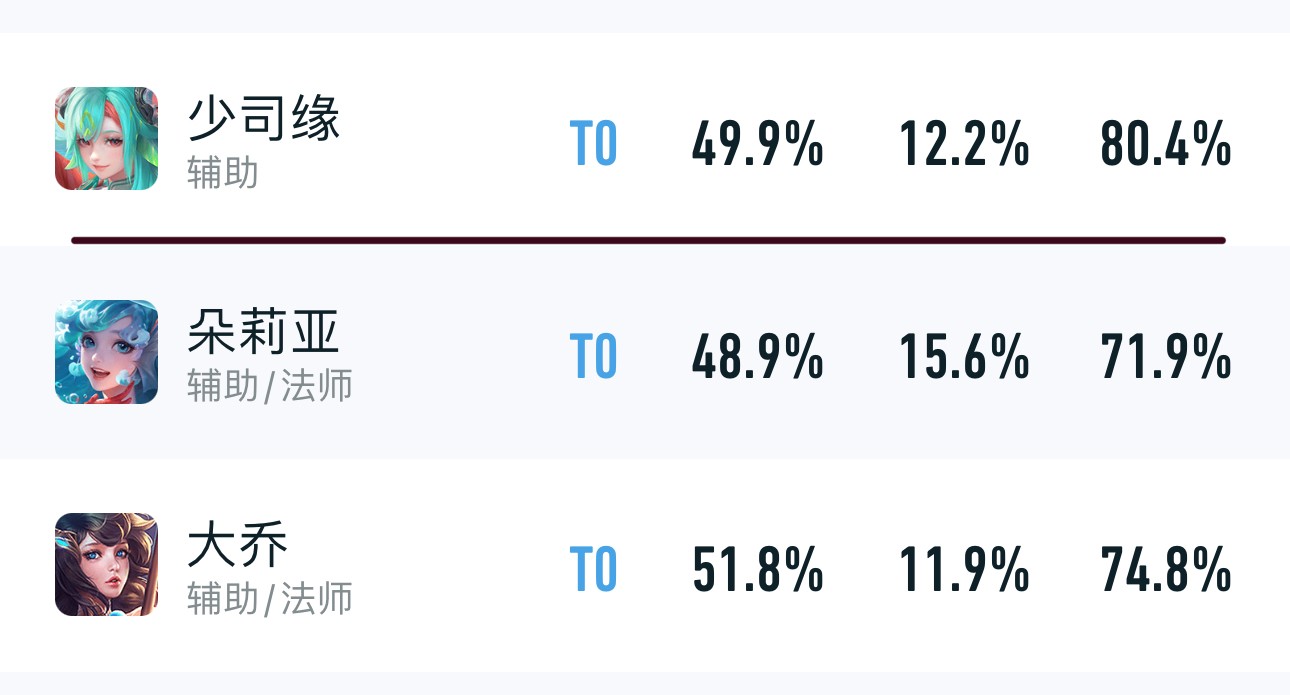Click the 15.6% stat value
The width and height of the screenshot is (1290, 695).
(964, 357)
